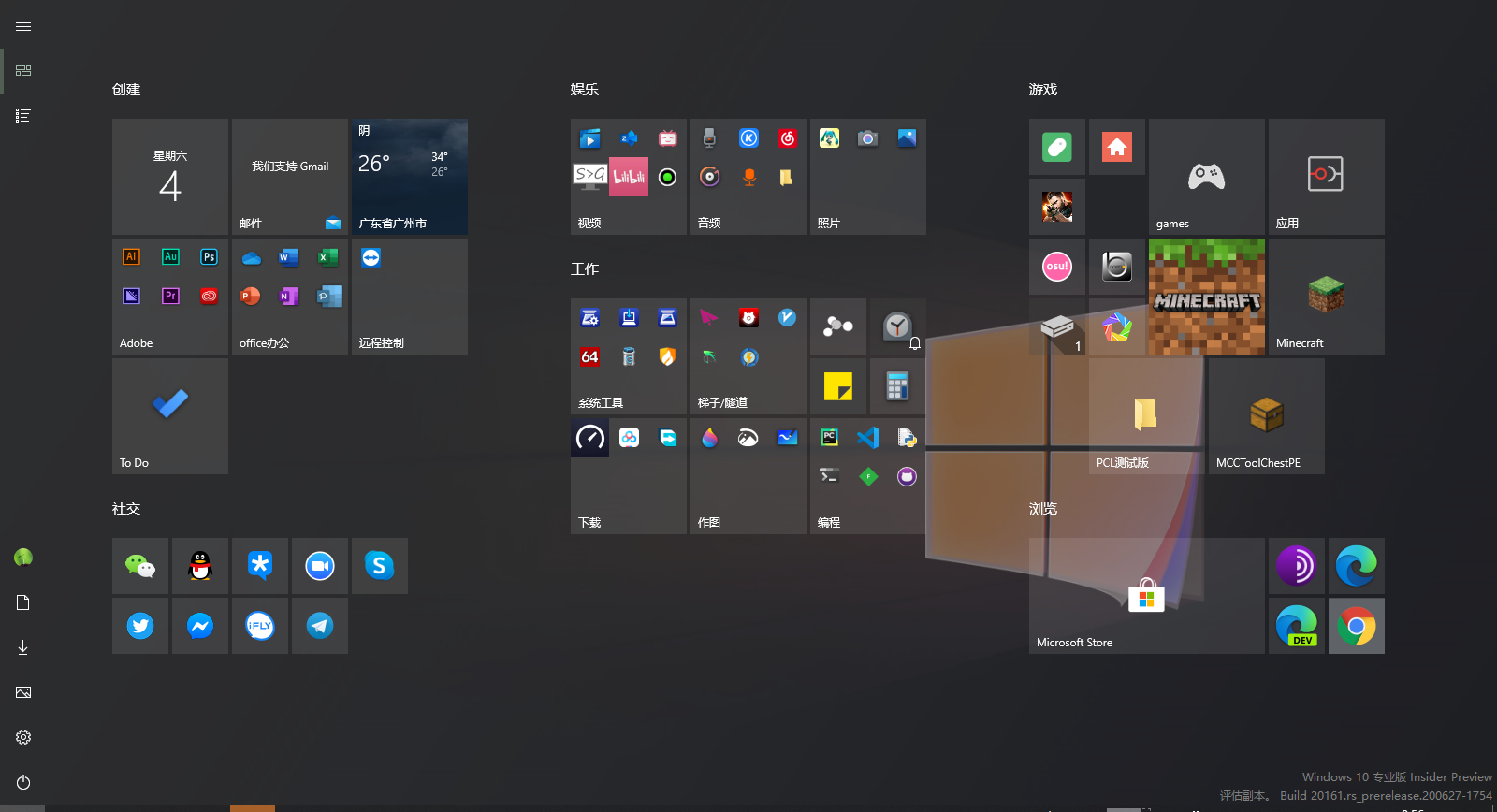Expand the office办公 tile folder
This screenshot has height=812, width=1497.
[290, 297]
